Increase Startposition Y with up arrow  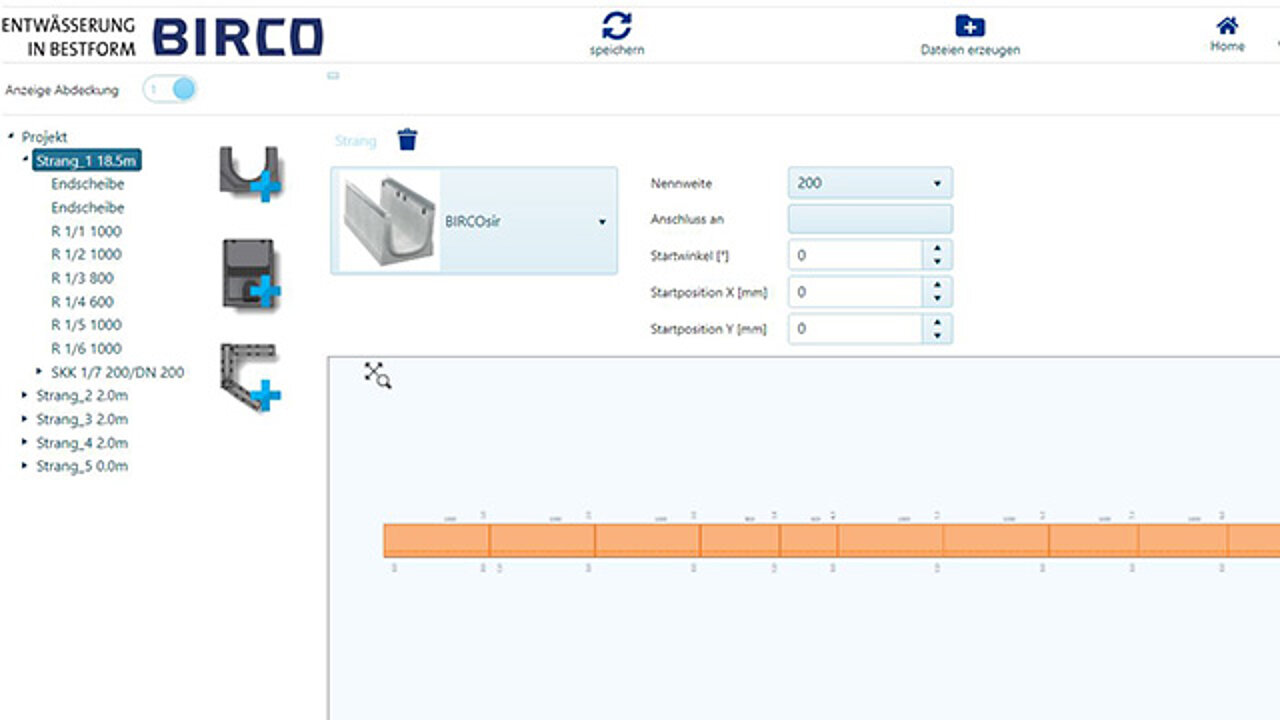tap(937, 321)
